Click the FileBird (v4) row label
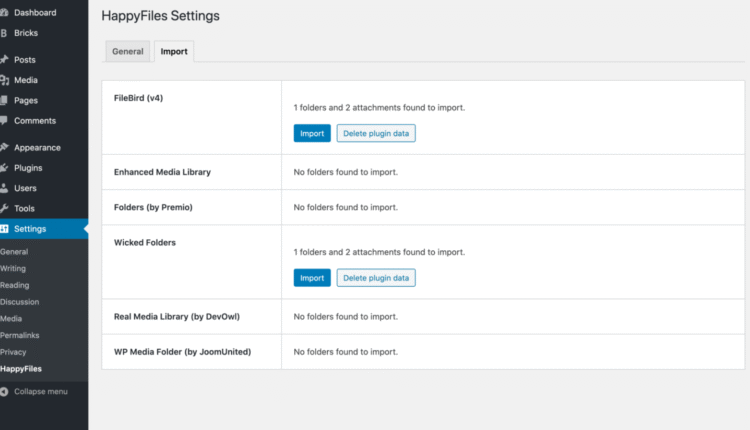The image size is (750, 430). pos(138,98)
